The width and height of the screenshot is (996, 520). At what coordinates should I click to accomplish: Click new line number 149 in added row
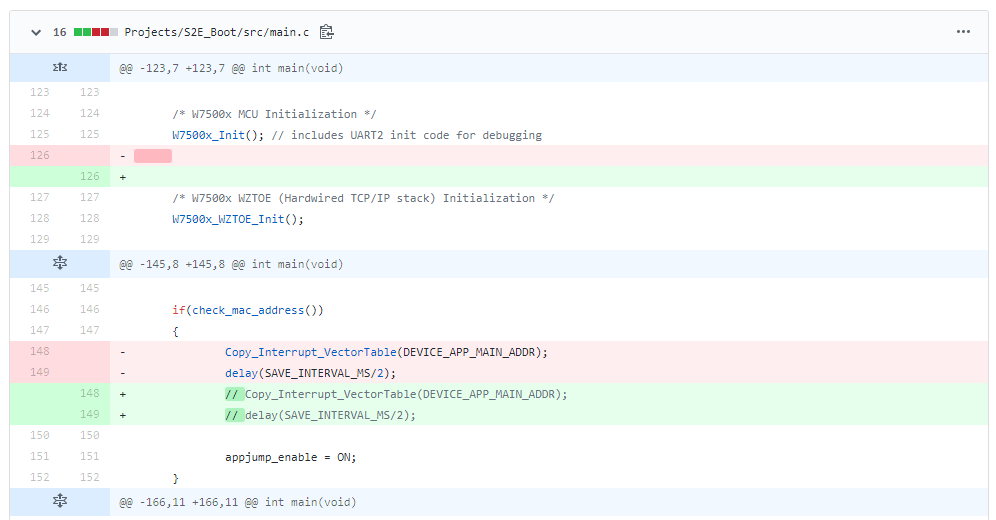click(90, 414)
